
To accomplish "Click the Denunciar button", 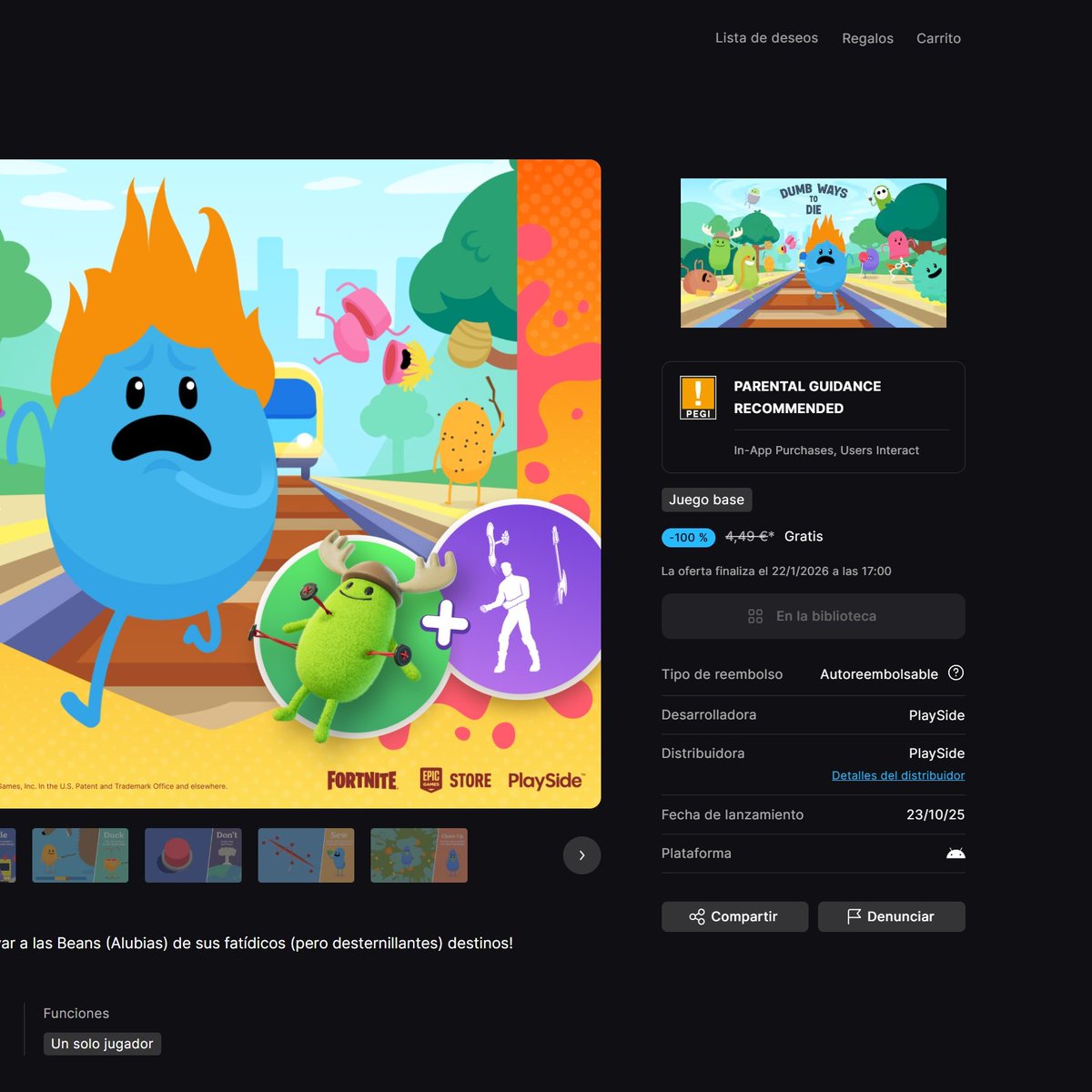I will [x=891, y=916].
